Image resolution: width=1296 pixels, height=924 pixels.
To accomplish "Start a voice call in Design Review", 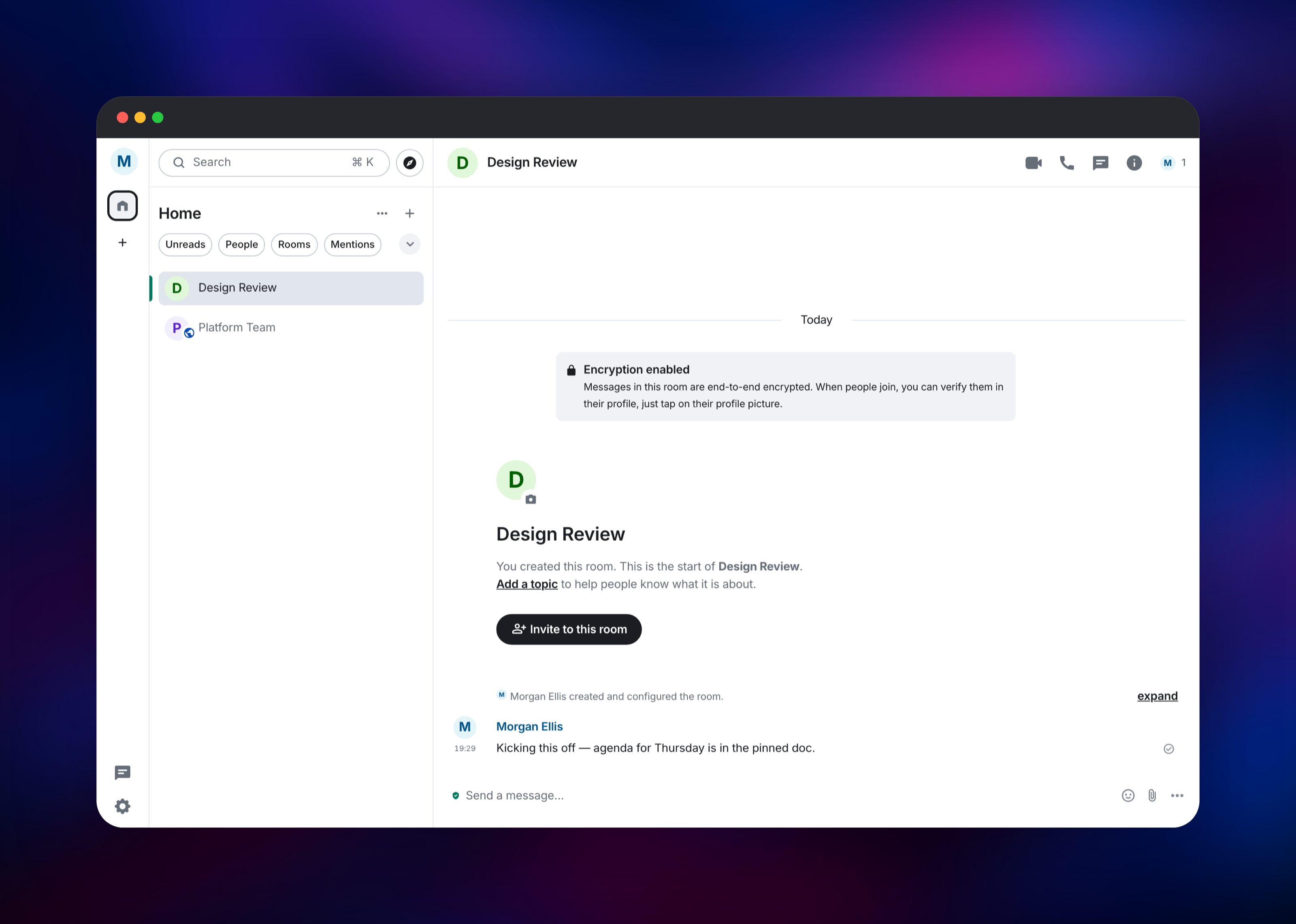I will click(x=1067, y=163).
